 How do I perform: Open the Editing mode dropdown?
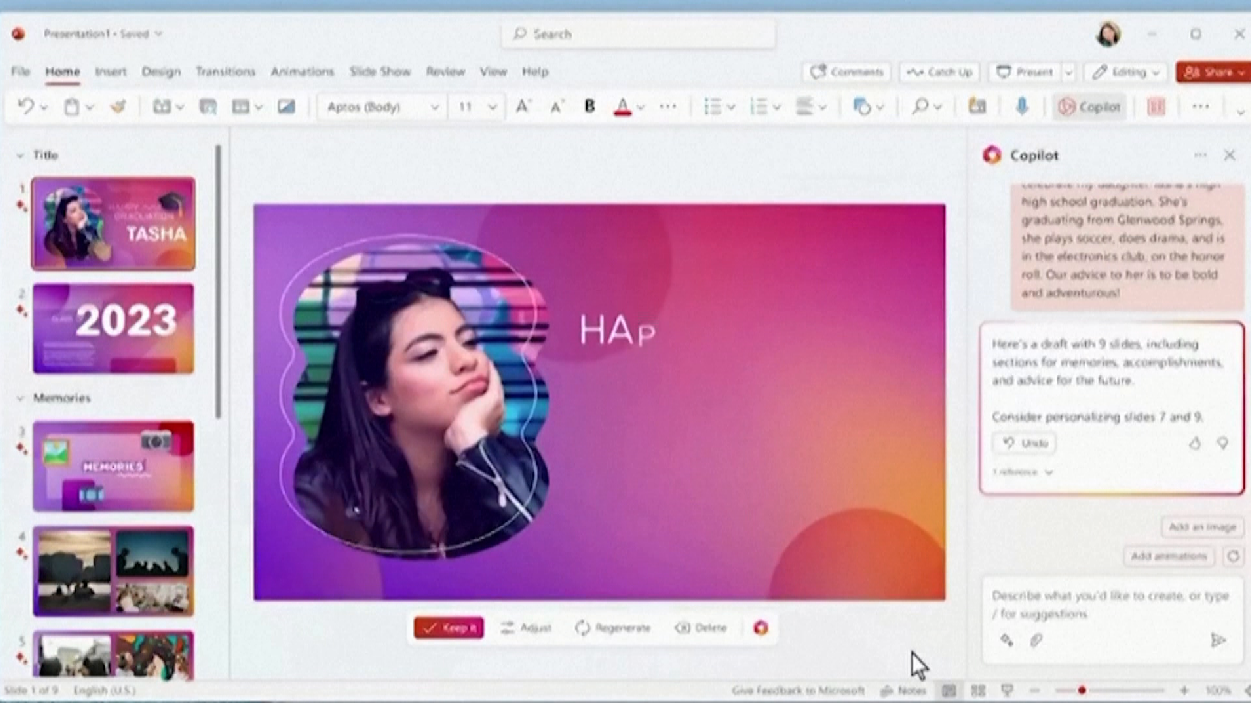1127,72
